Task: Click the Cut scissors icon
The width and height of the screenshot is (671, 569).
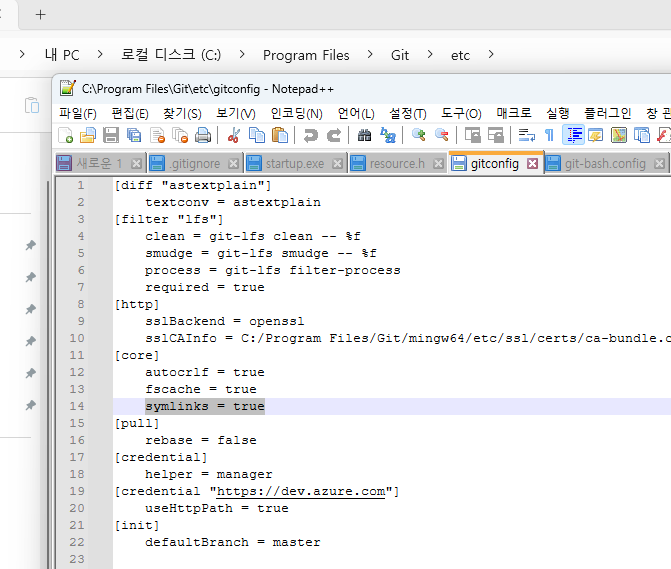Action: (234, 136)
